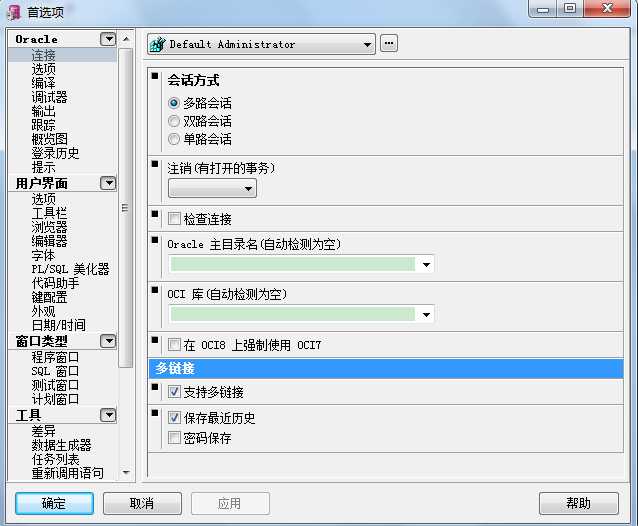Select 选项 under Oracle

pos(44,69)
